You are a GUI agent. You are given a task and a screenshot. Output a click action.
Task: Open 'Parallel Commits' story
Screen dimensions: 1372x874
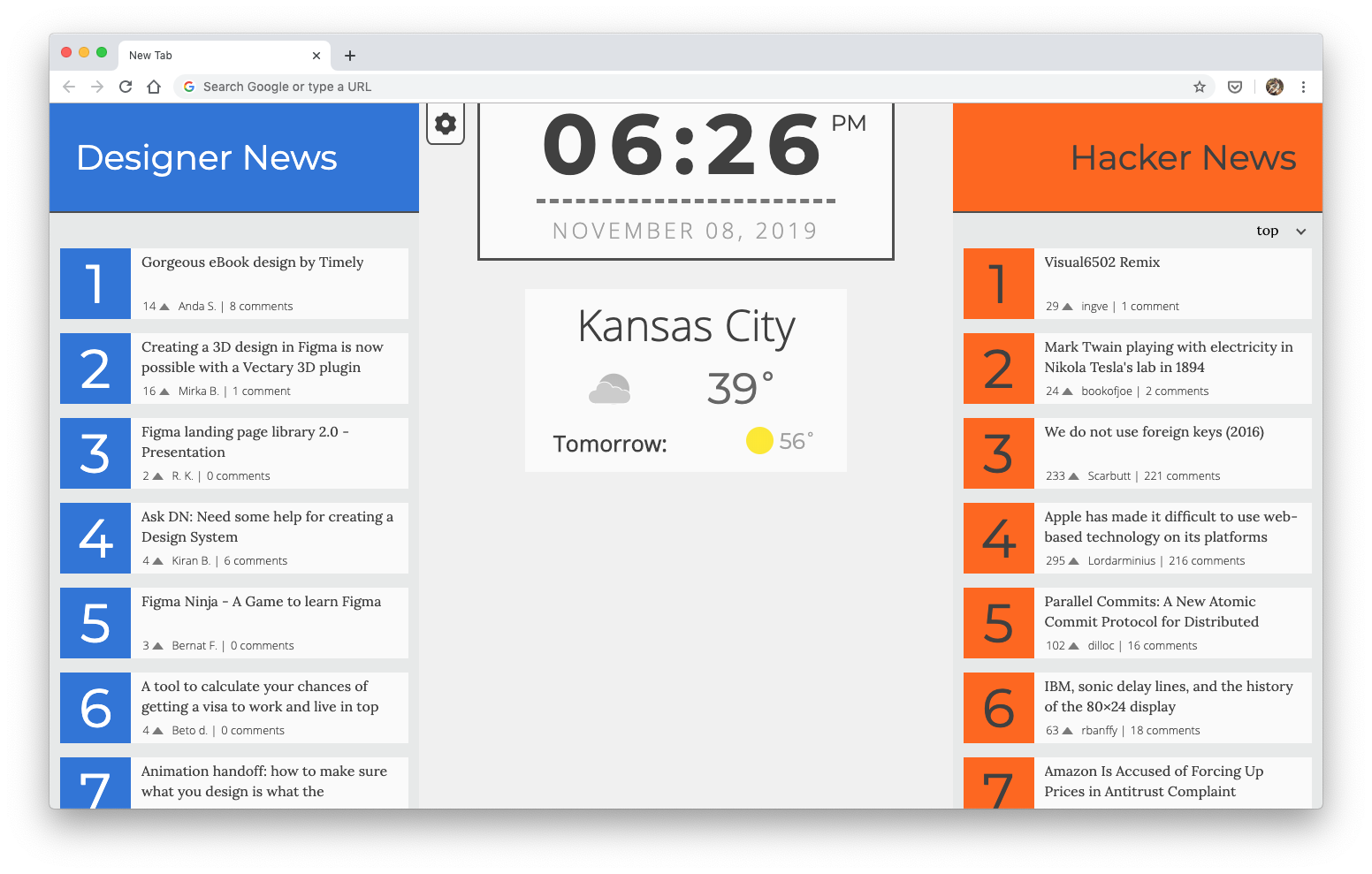click(x=1151, y=612)
